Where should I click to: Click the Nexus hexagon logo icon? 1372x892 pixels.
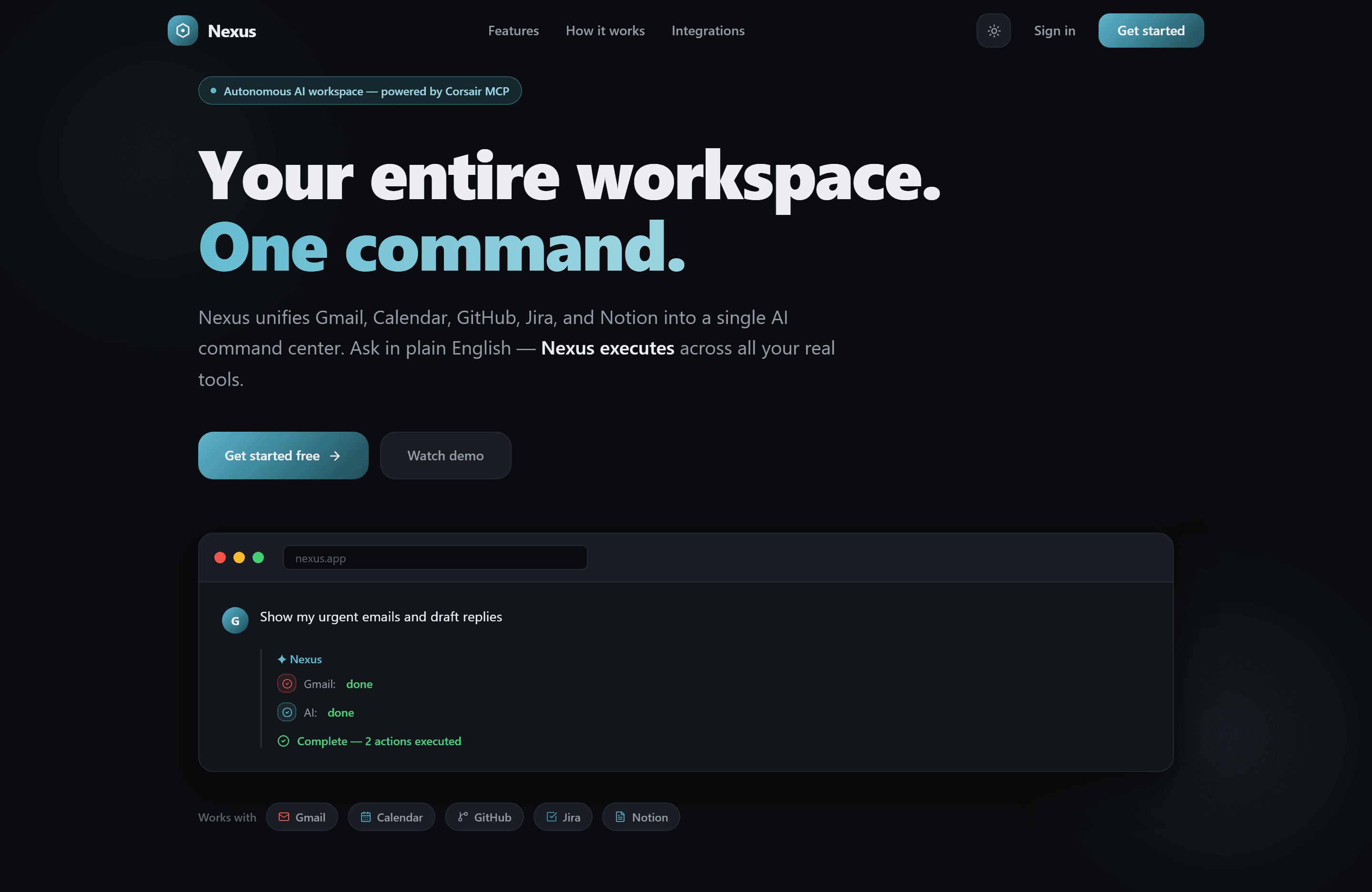click(183, 30)
